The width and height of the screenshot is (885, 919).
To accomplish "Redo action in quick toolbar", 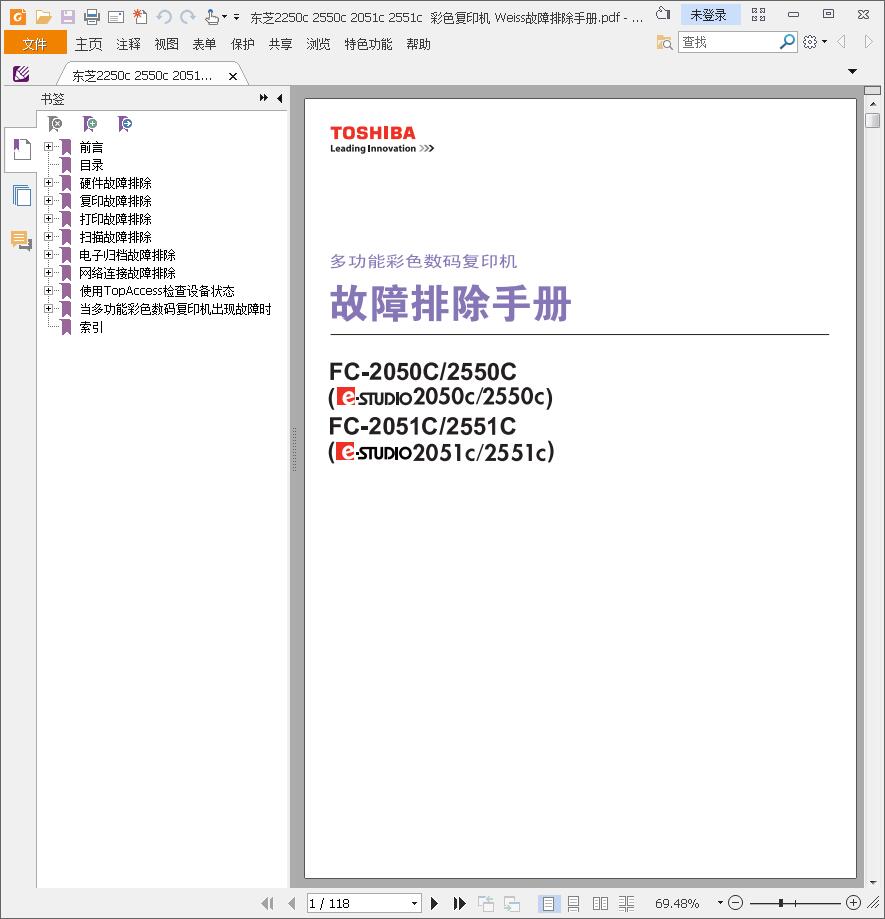I will pos(188,16).
